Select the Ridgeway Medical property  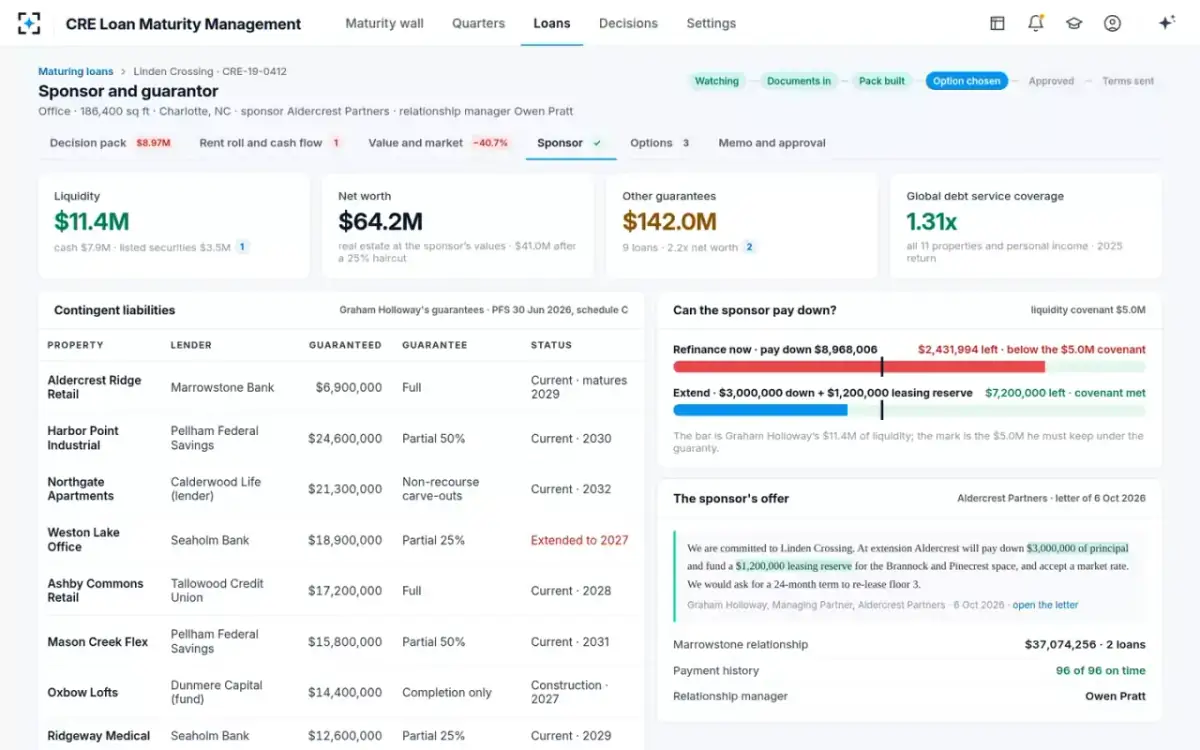pyautogui.click(x=99, y=736)
